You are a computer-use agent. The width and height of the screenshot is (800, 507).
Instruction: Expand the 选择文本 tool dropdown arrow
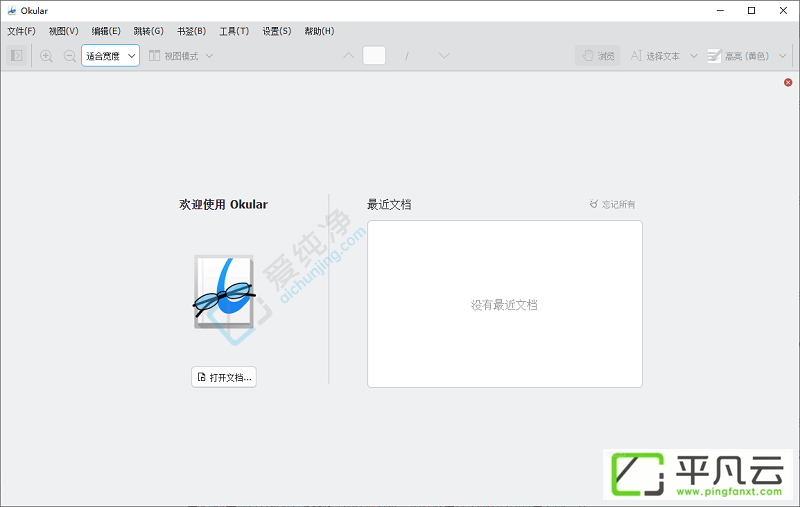[693, 56]
